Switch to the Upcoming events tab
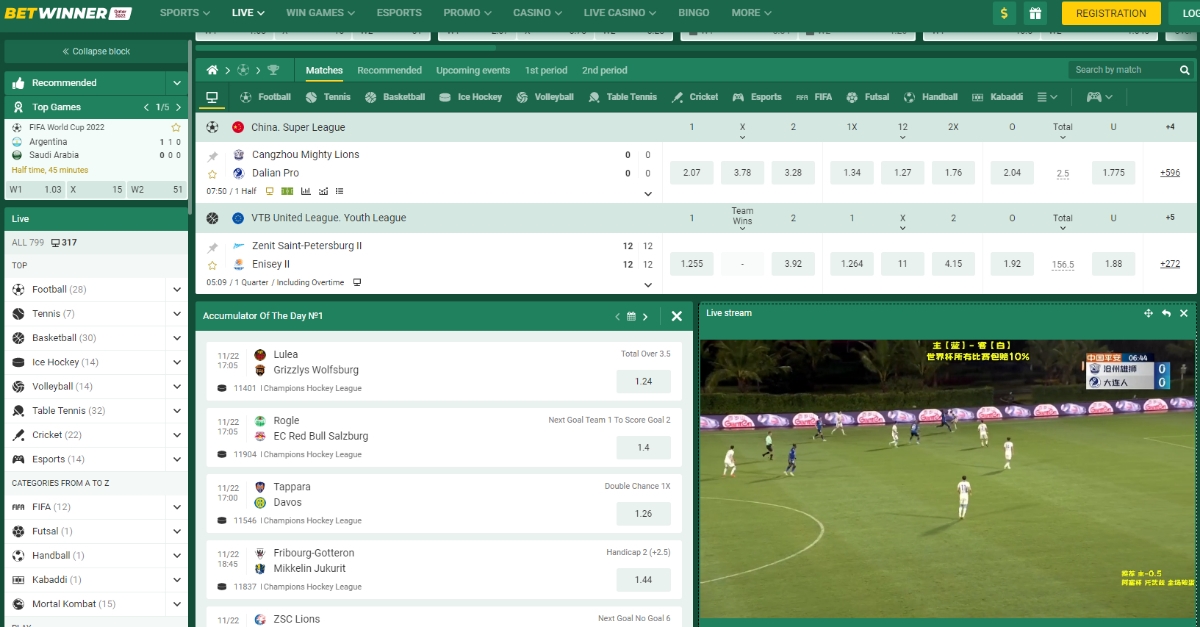Image resolution: width=1200 pixels, height=627 pixels. [x=473, y=70]
